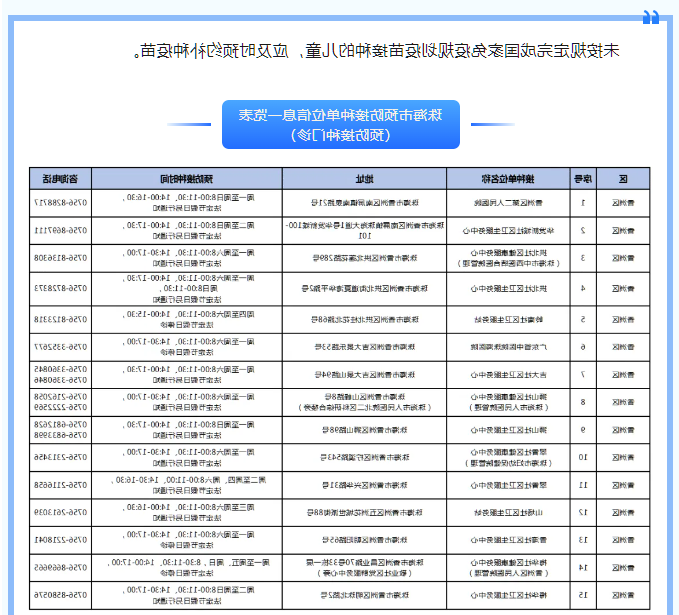Click the address of 山场社区卫生服务站
Screen dimensions: 679x615
pyautogui.click(x=364, y=512)
